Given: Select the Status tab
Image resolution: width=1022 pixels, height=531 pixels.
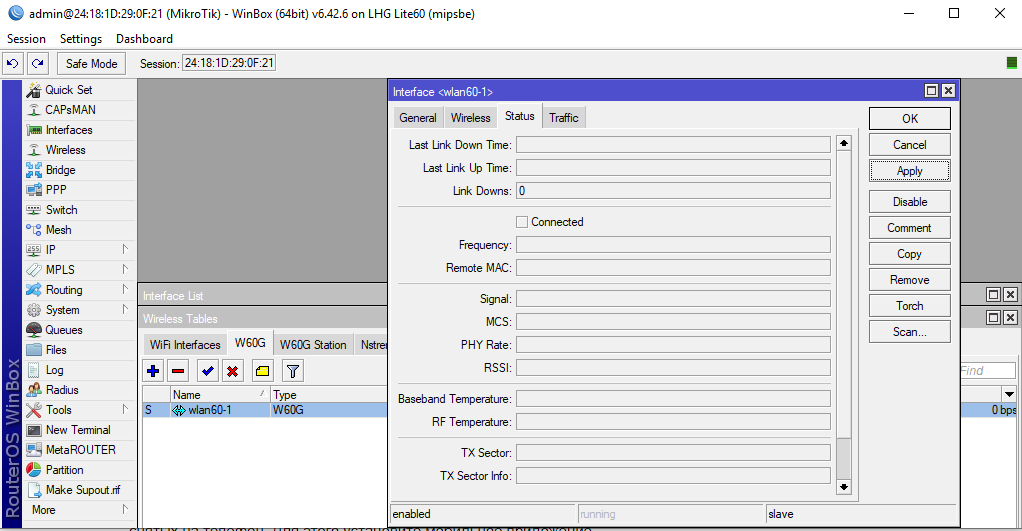Looking at the screenshot, I should [519, 116].
